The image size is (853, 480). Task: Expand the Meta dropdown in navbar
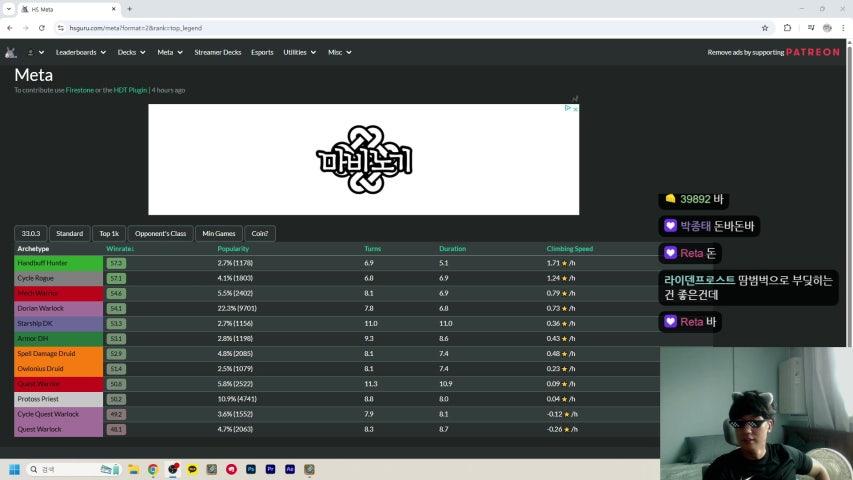[170, 52]
